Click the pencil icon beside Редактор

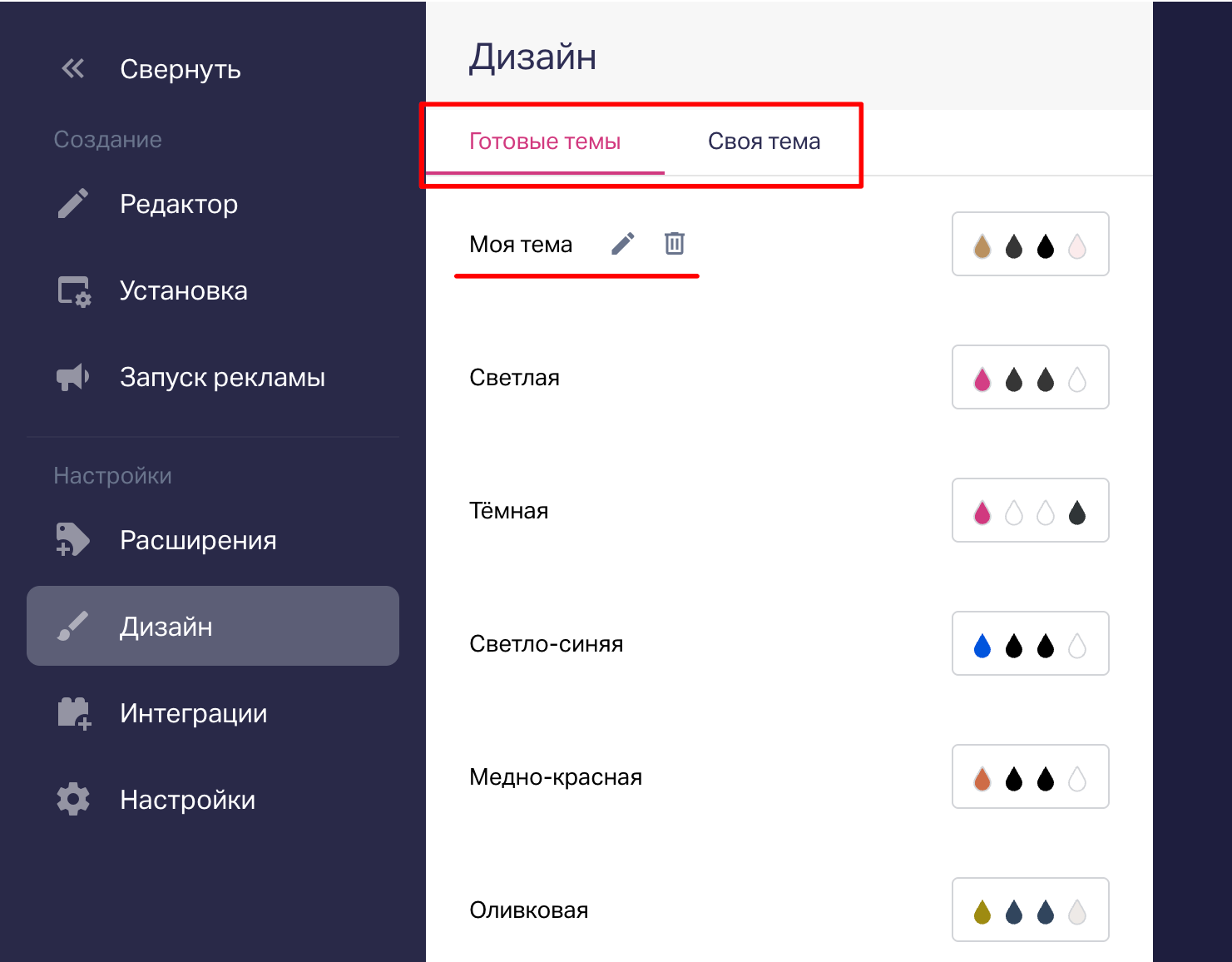73,204
